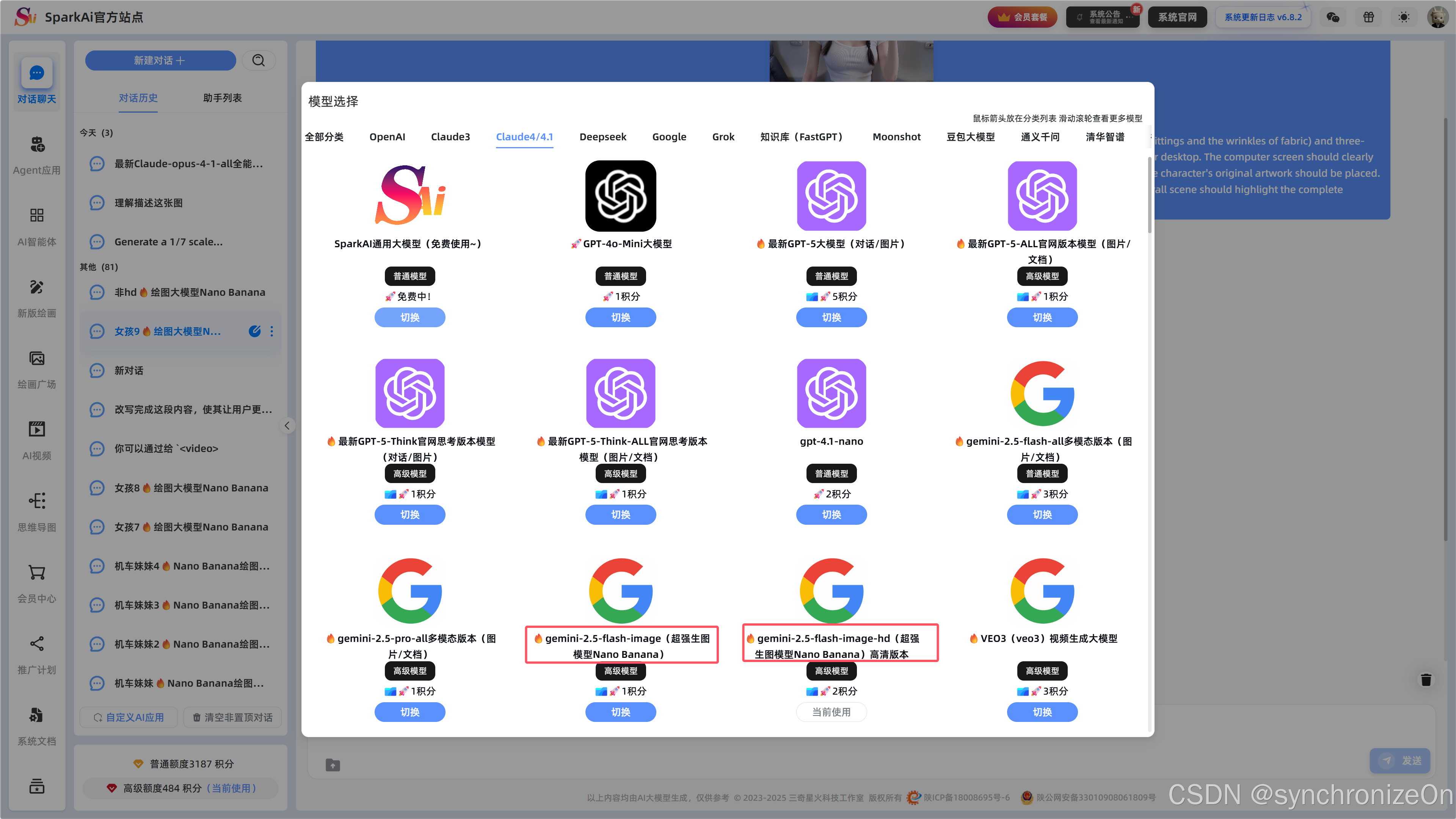
Task: Select the Google category tab
Action: click(x=669, y=137)
